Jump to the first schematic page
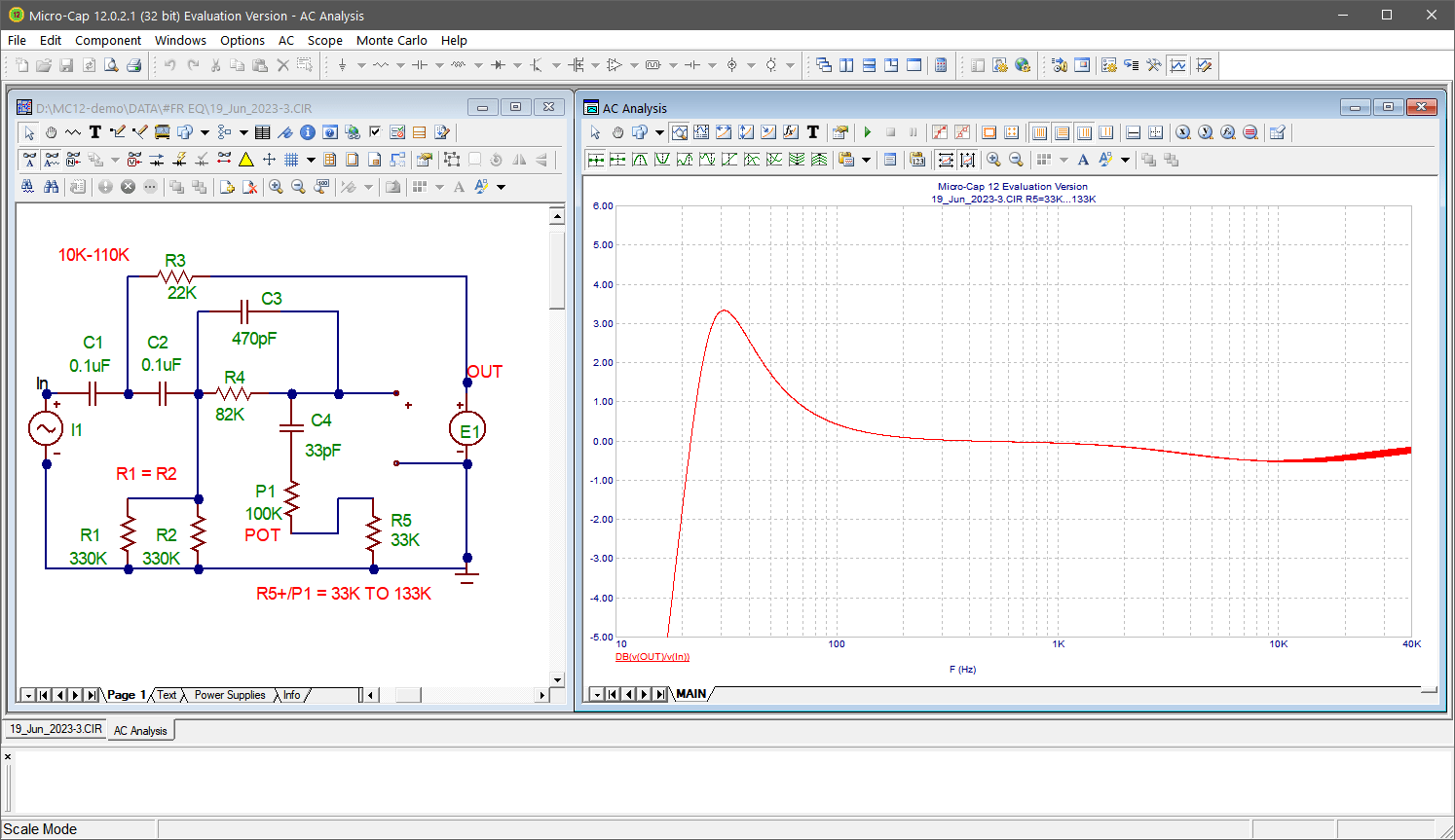1455x840 pixels. pos(45,695)
